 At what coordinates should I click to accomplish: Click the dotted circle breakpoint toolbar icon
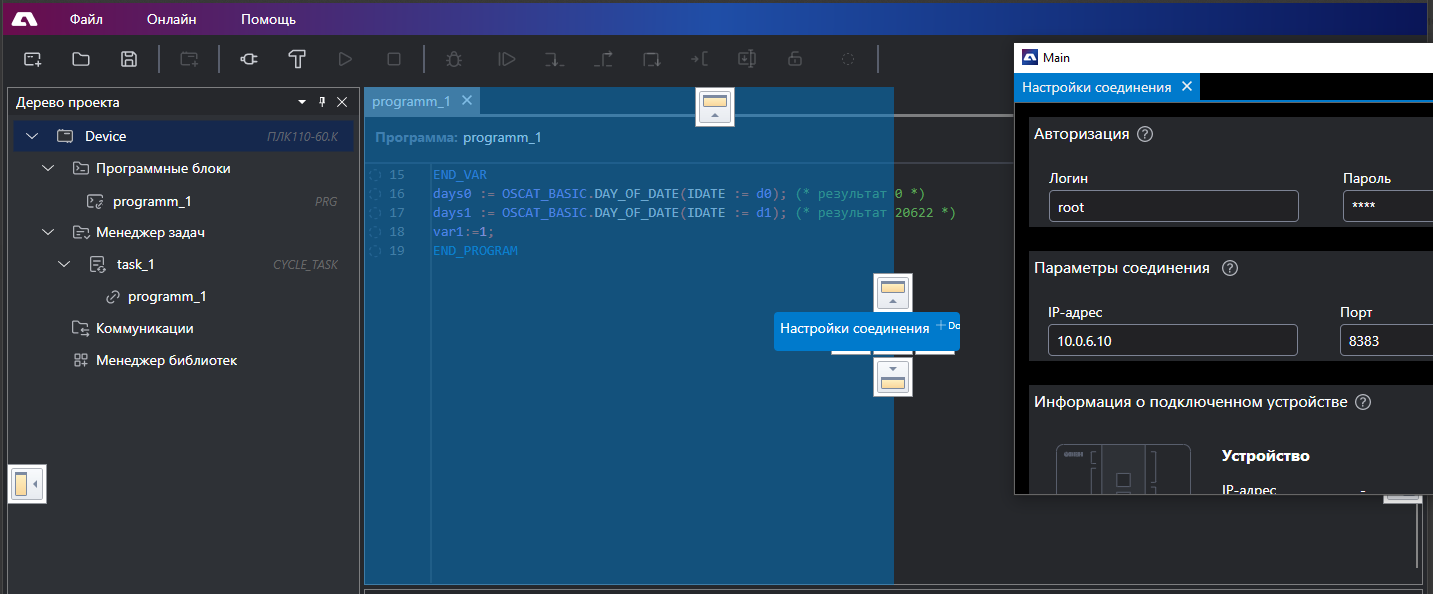tap(848, 59)
